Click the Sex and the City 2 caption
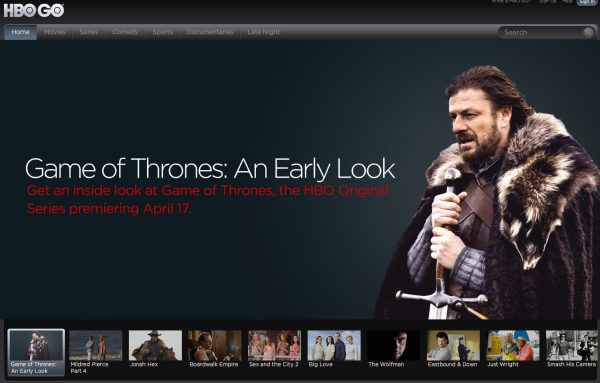This screenshot has width=600, height=383. [274, 364]
